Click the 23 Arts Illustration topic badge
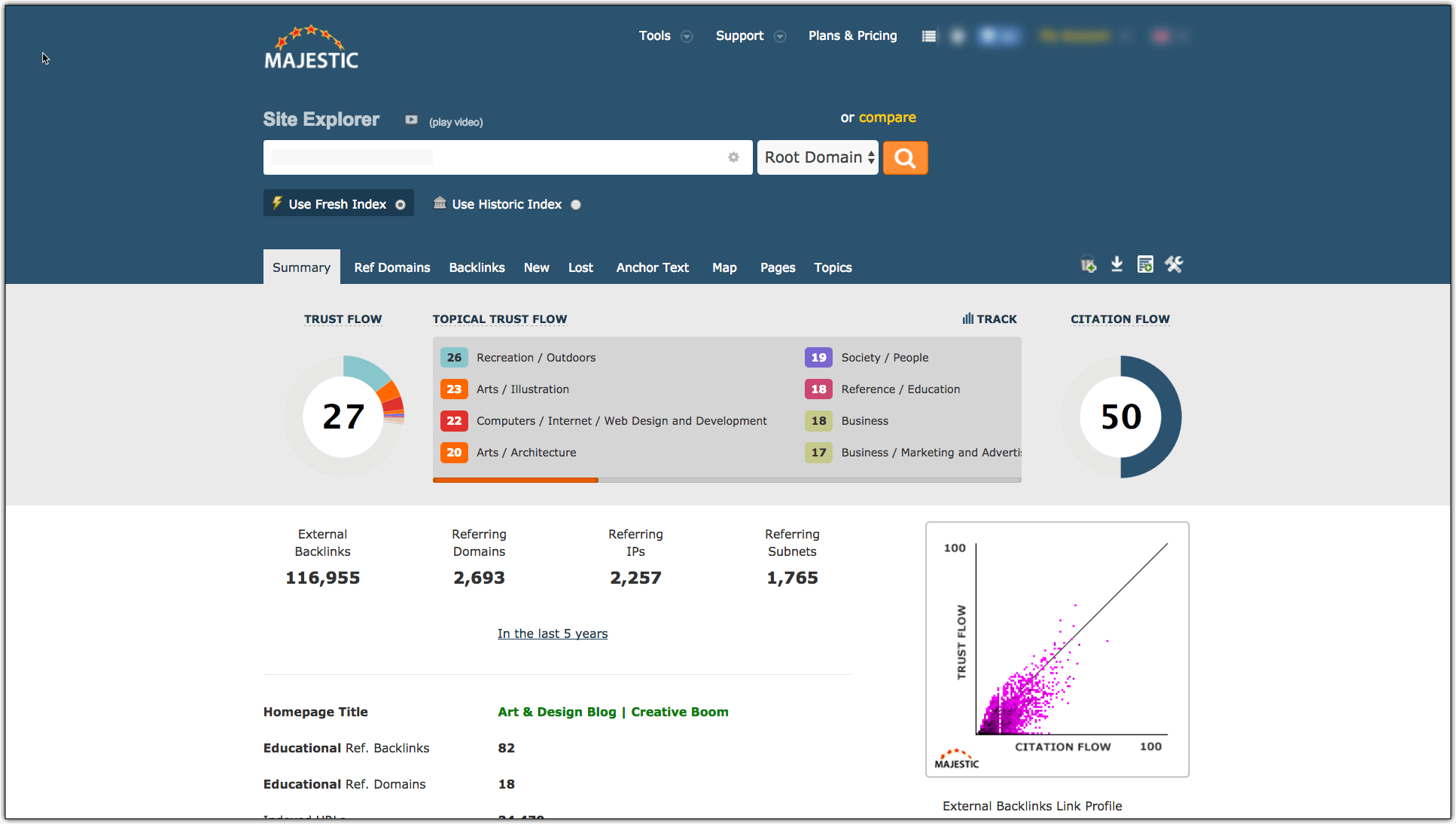Viewport: 1456px width, 824px height. point(454,389)
